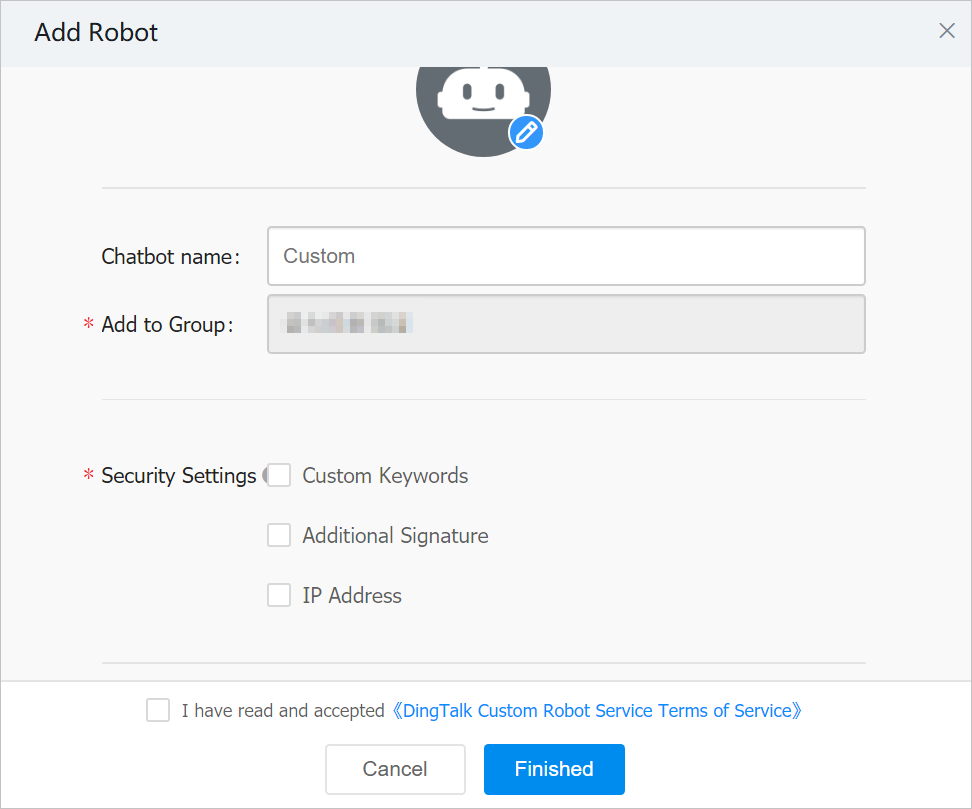Focus the Chatbot name input field
The height and width of the screenshot is (809, 972).
tap(565, 256)
